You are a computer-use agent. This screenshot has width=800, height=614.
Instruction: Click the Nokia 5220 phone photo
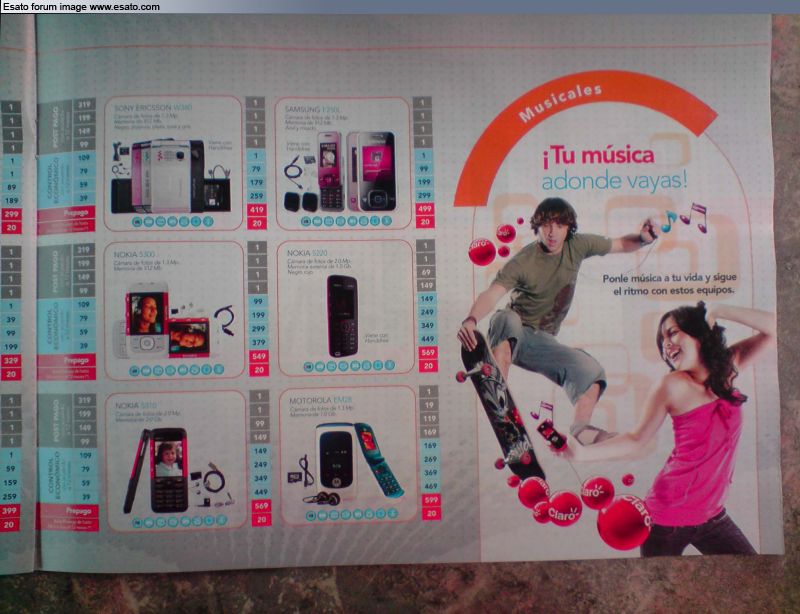[342, 316]
